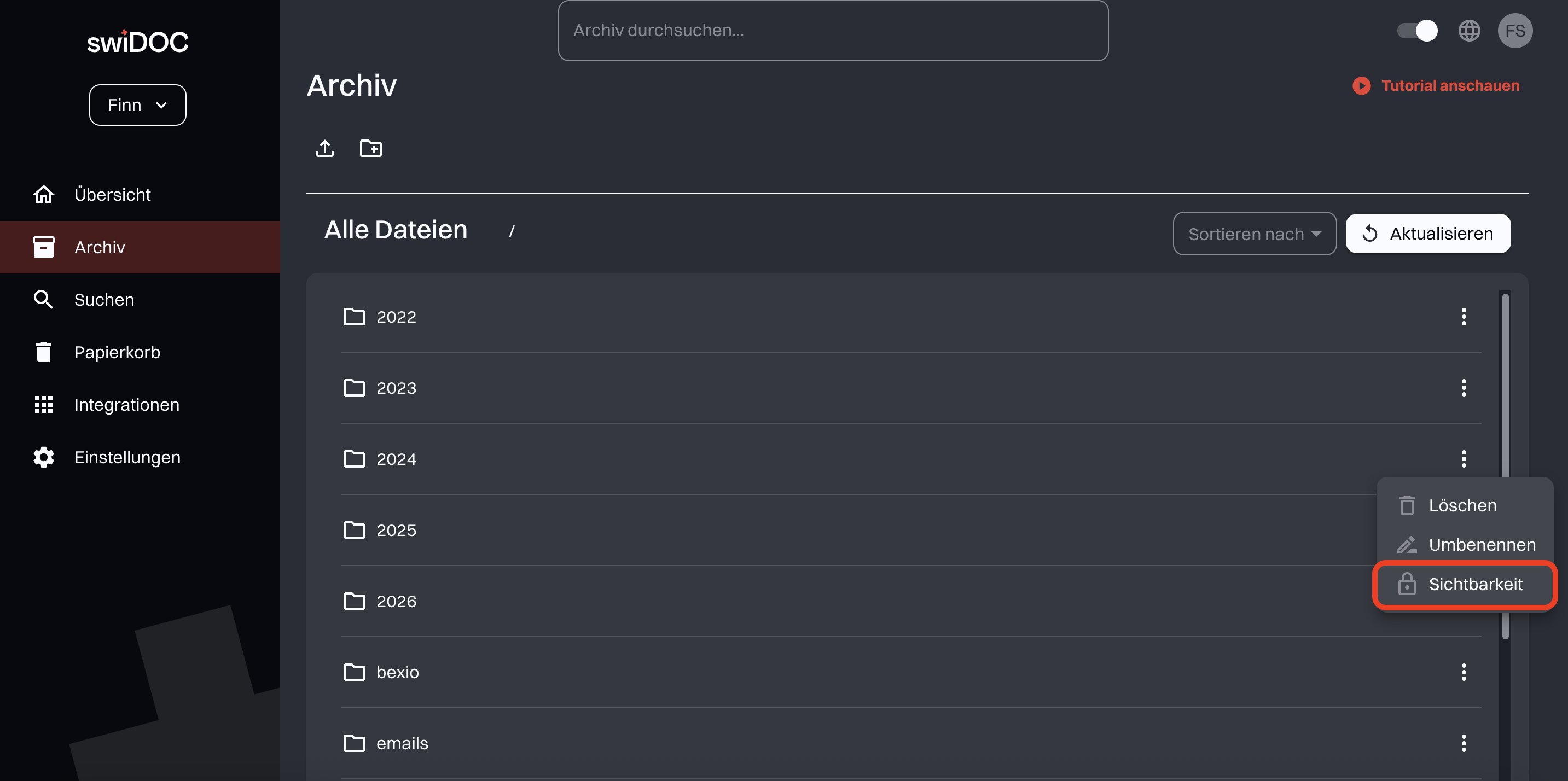Open the language globe icon
The height and width of the screenshot is (781, 1568).
point(1469,31)
